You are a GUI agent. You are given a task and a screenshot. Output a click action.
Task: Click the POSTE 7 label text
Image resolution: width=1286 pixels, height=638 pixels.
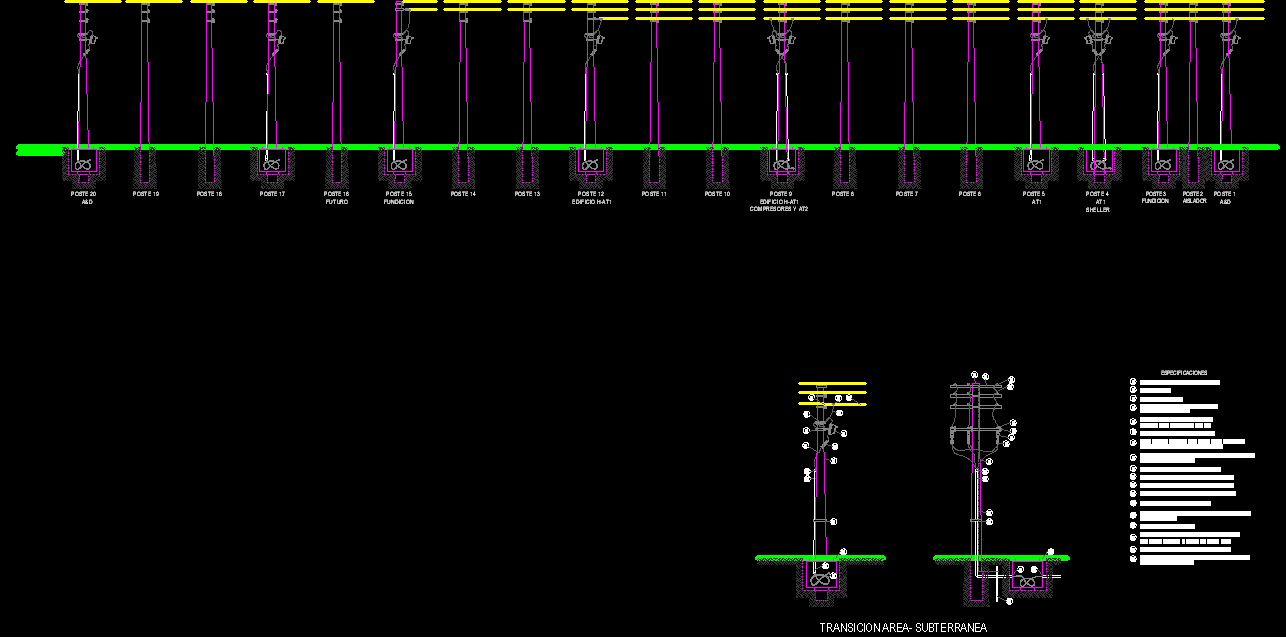907,194
